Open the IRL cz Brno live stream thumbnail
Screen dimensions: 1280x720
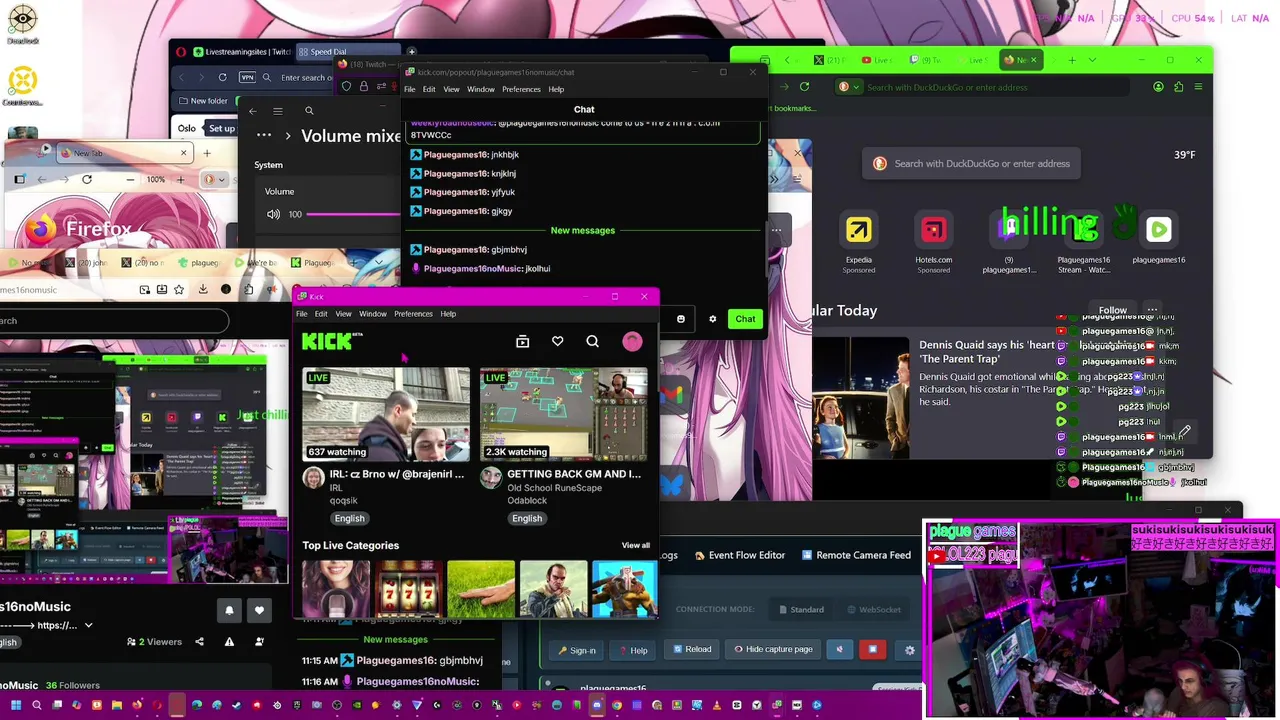pyautogui.click(x=386, y=414)
